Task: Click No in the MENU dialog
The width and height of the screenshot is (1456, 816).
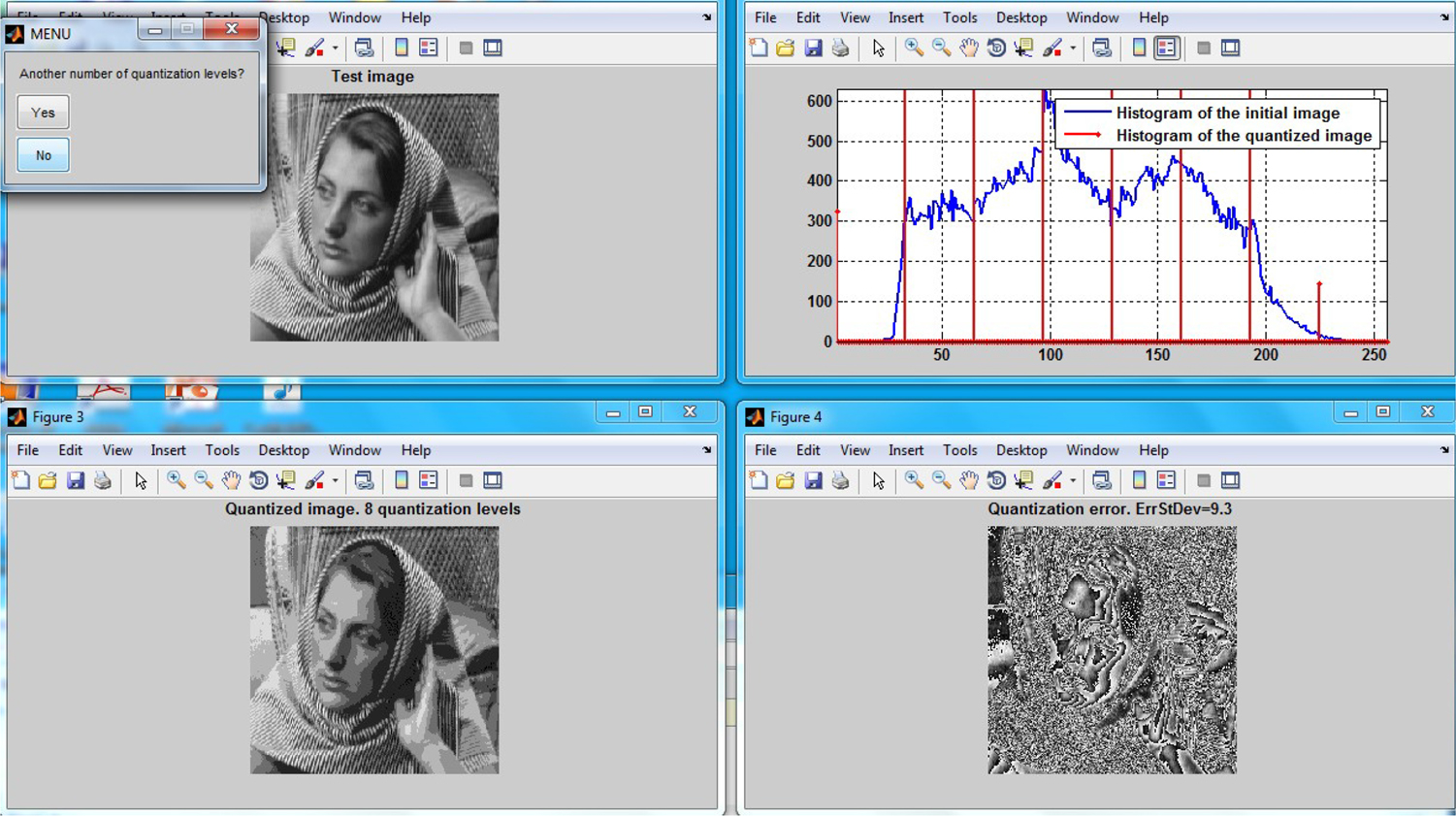Action: pyautogui.click(x=43, y=155)
